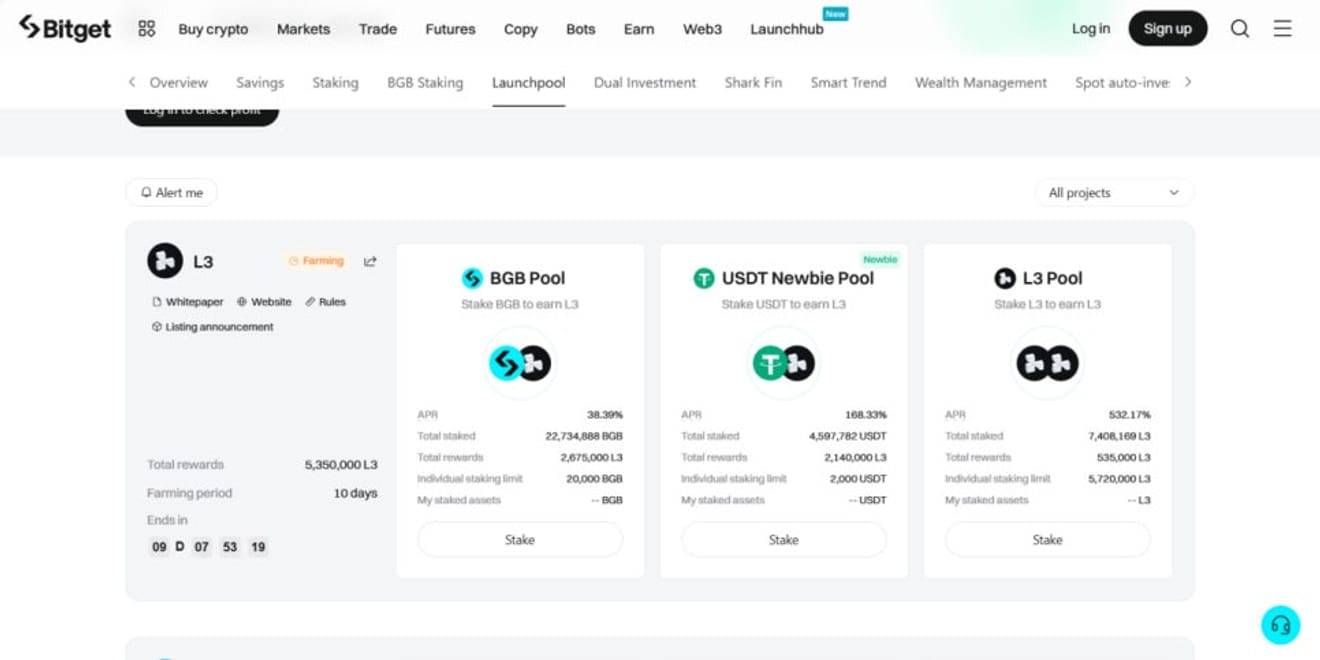The image size is (1320, 660).
Task: Click Stake in the USDT Newbie Pool
Action: [x=784, y=540]
